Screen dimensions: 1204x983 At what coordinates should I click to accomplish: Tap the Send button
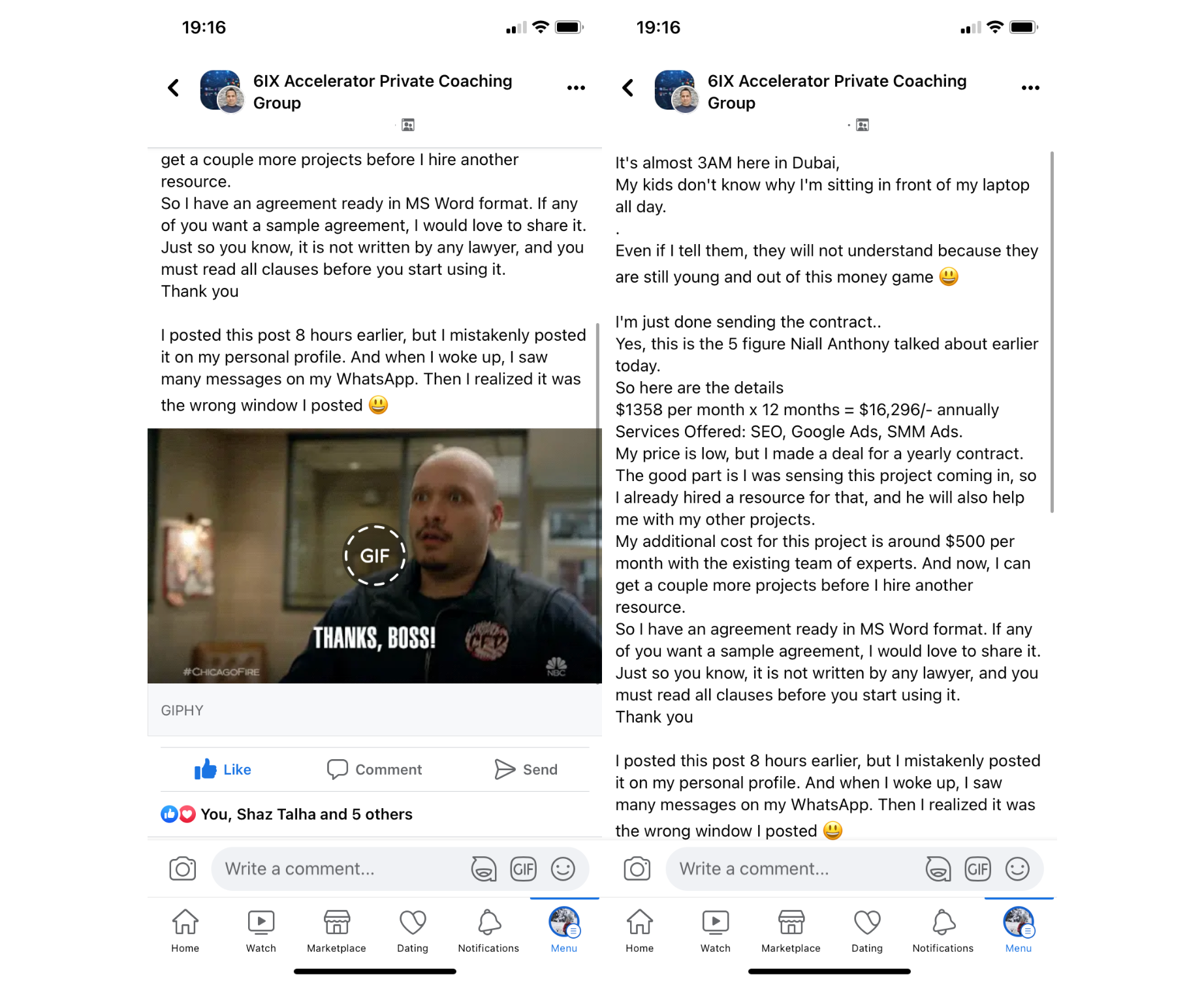526,770
